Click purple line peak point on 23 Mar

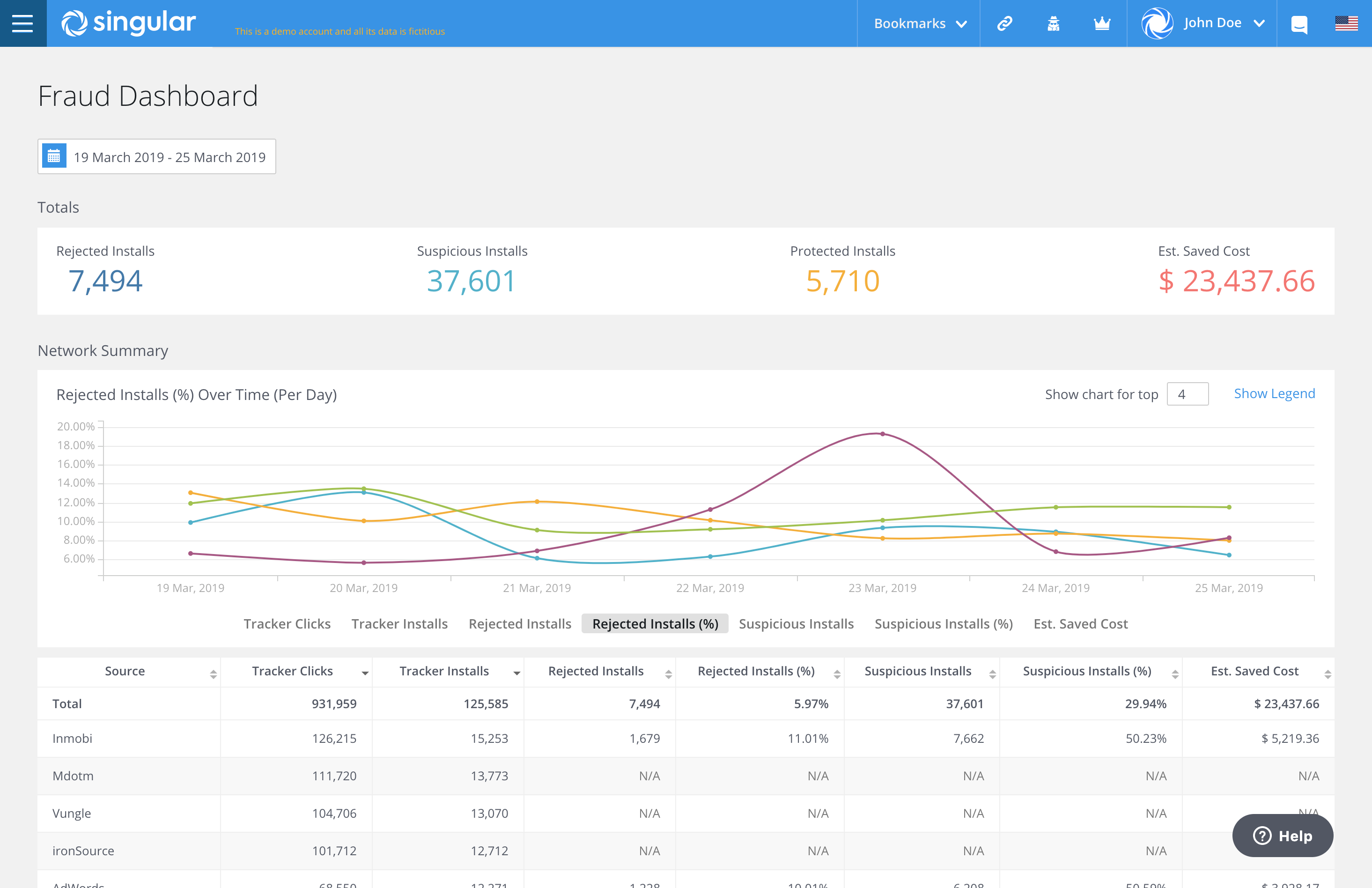point(882,434)
